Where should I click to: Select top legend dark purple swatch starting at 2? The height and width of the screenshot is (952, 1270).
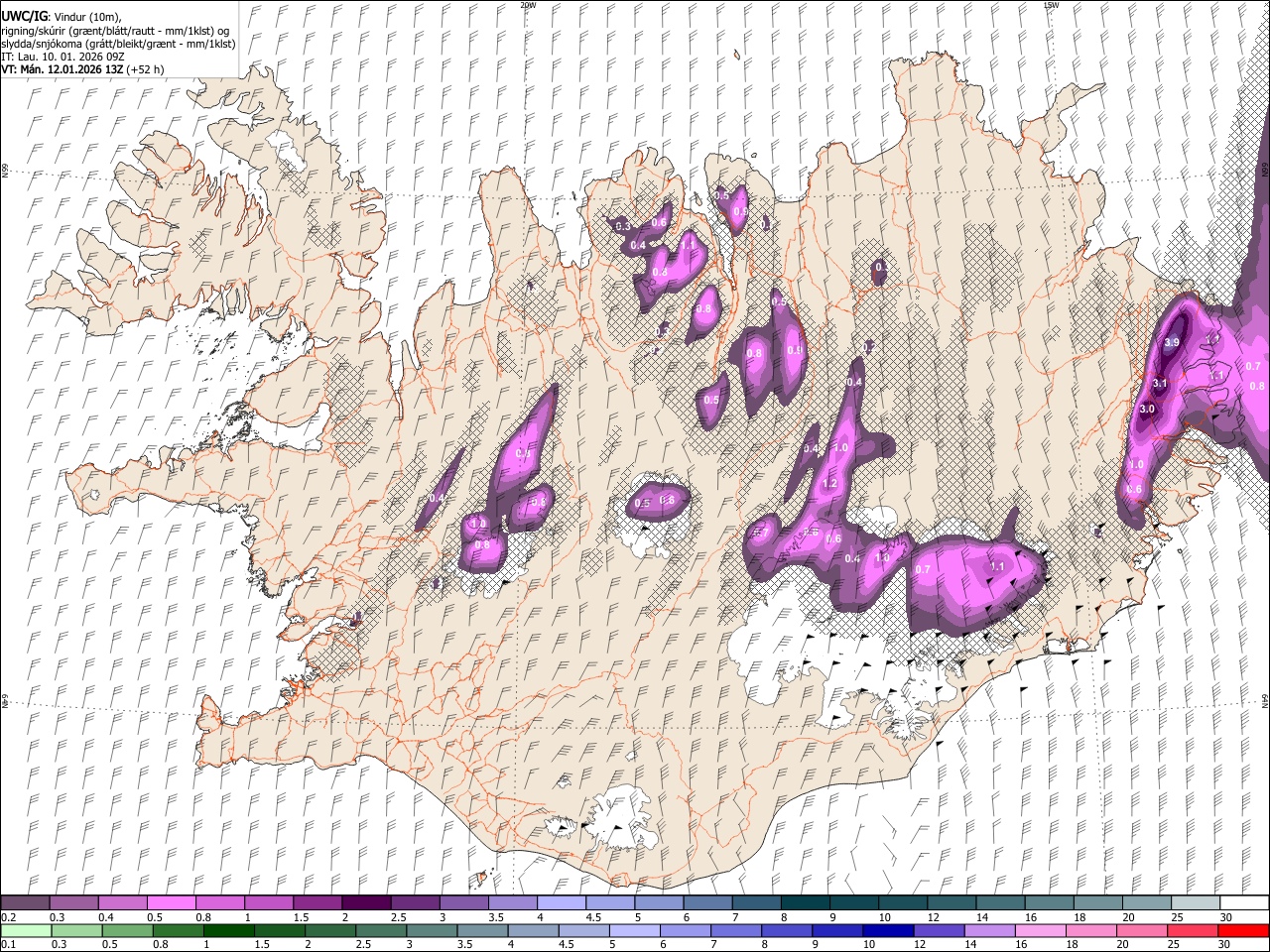click(x=366, y=902)
